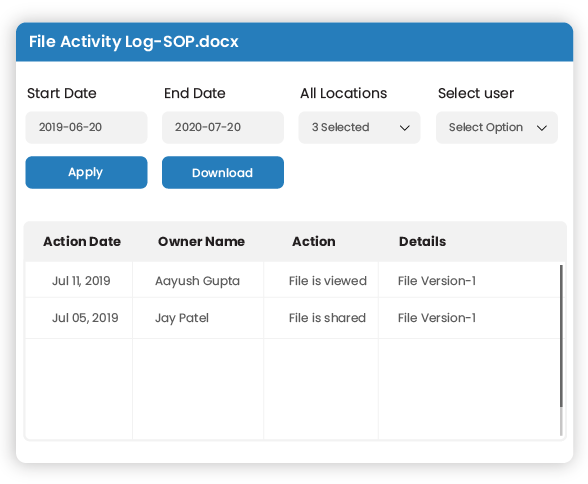This screenshot has height=484, width=588.
Task: Select the File is viewed action cell
Action: (x=321, y=280)
